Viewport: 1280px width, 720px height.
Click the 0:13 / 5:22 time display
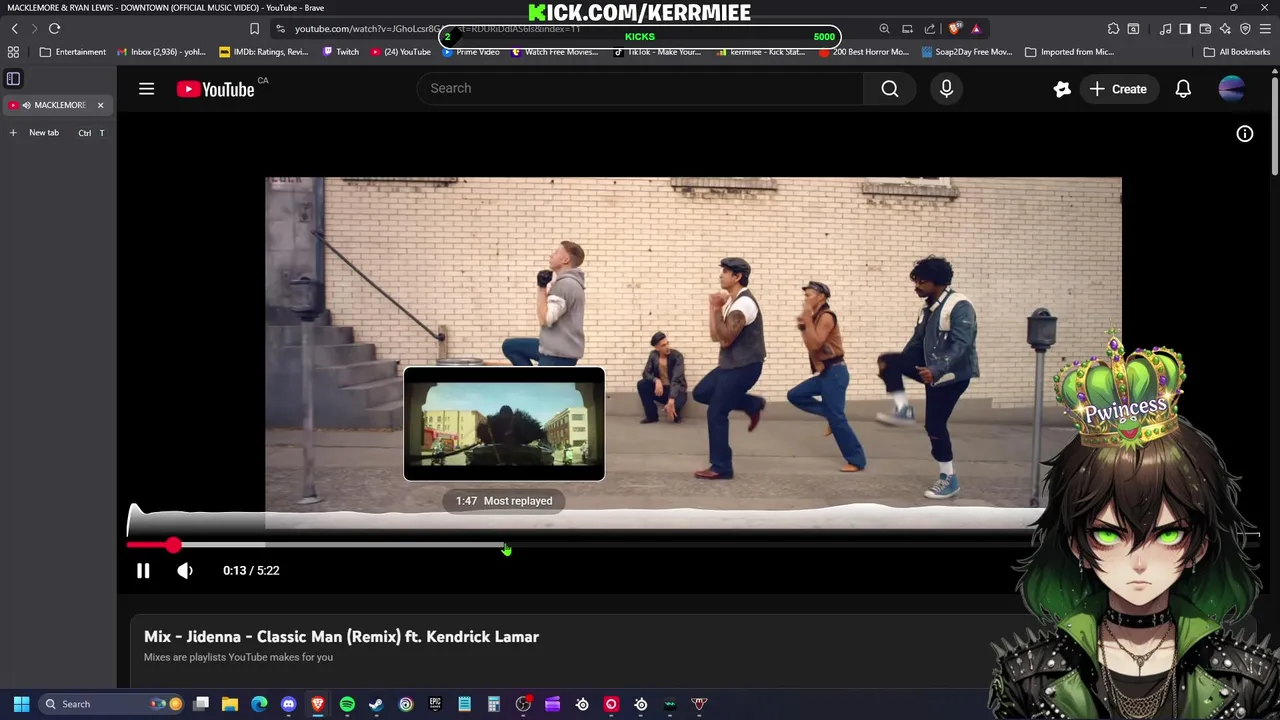click(x=251, y=570)
